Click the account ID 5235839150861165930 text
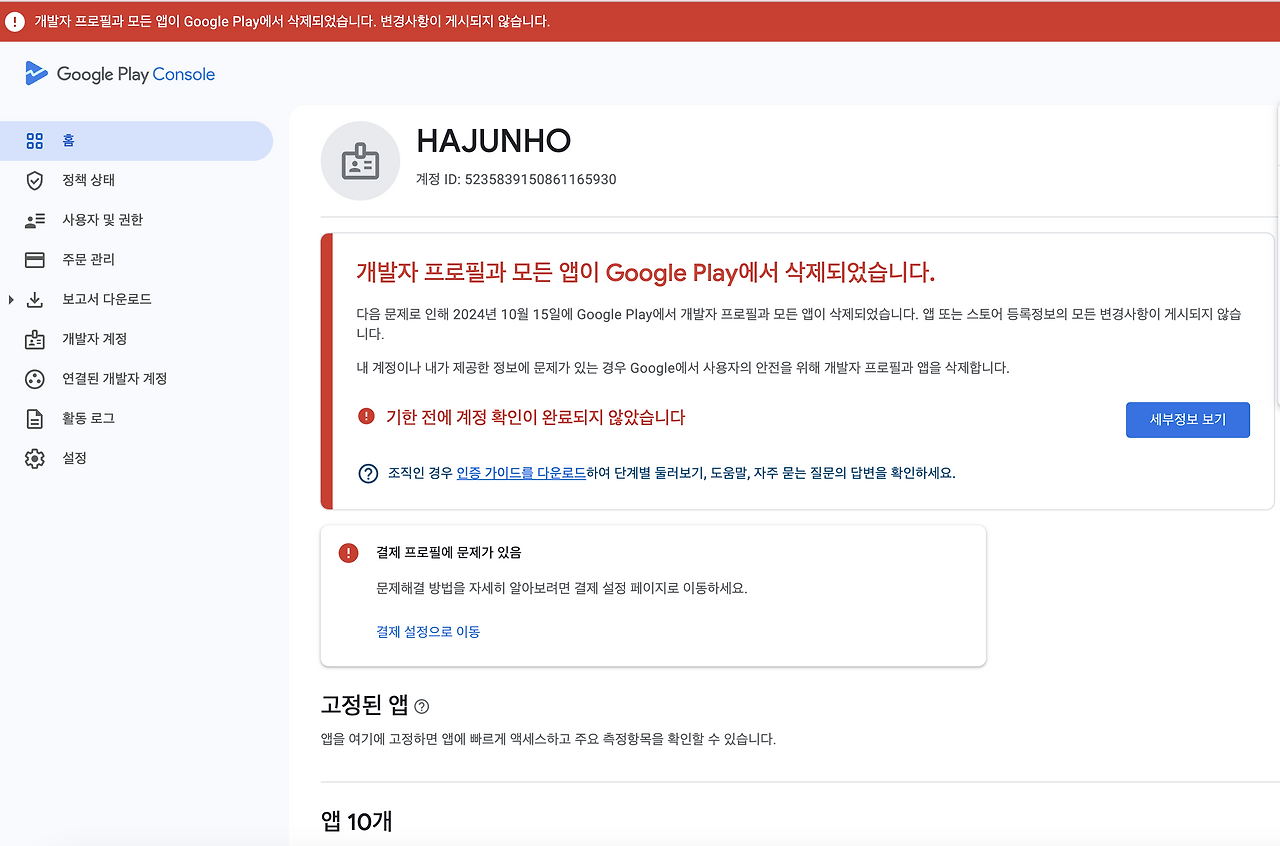The height and width of the screenshot is (846, 1280). (516, 180)
